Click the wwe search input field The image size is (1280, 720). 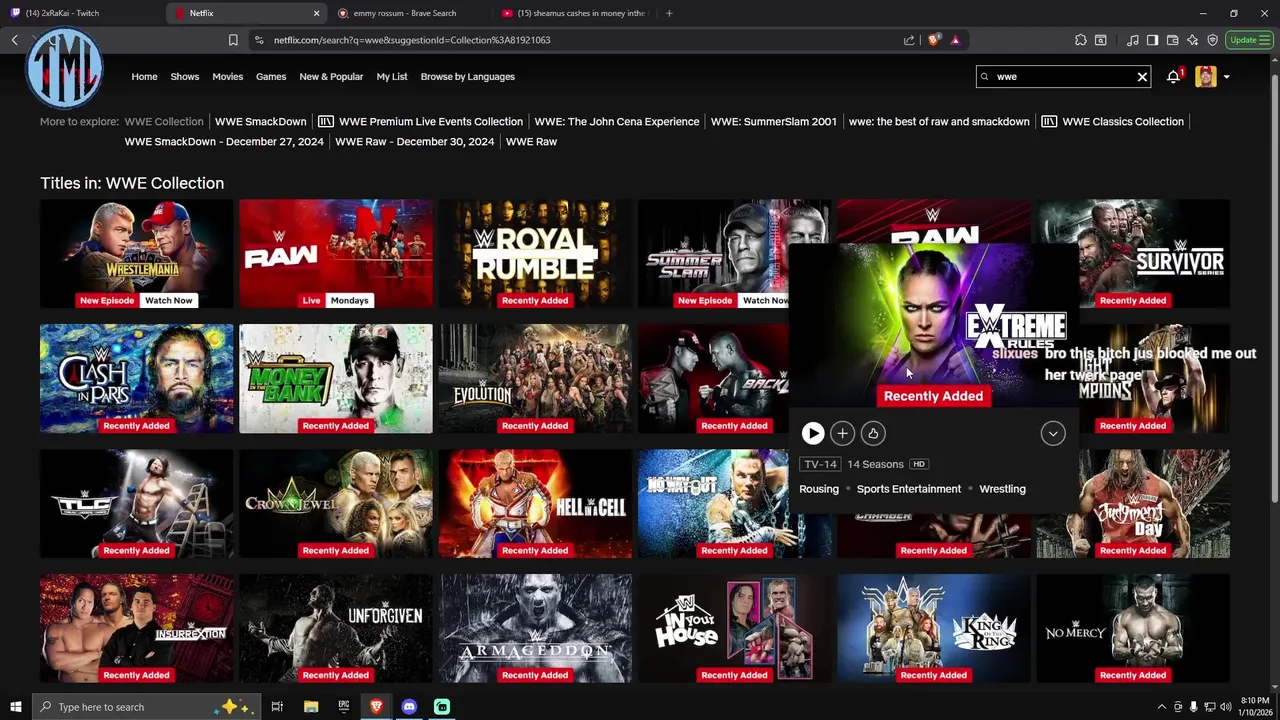(1063, 76)
